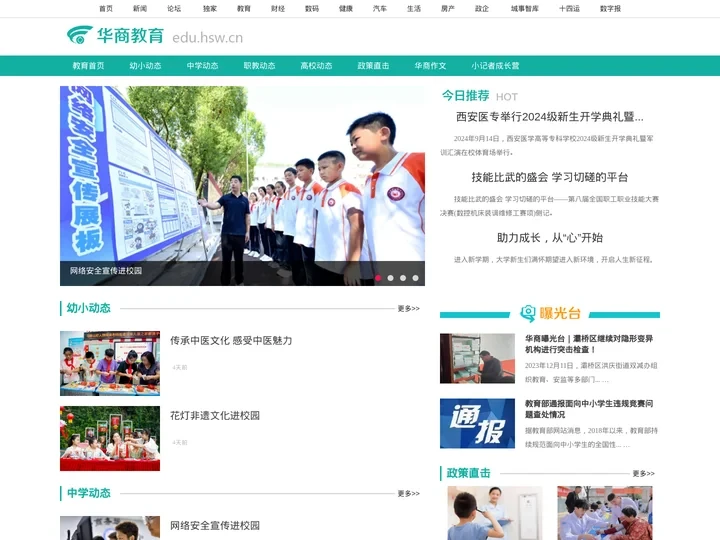Click the 2023年12月11日 曝光台 summary text
The image size is (720, 540).
pos(591,372)
